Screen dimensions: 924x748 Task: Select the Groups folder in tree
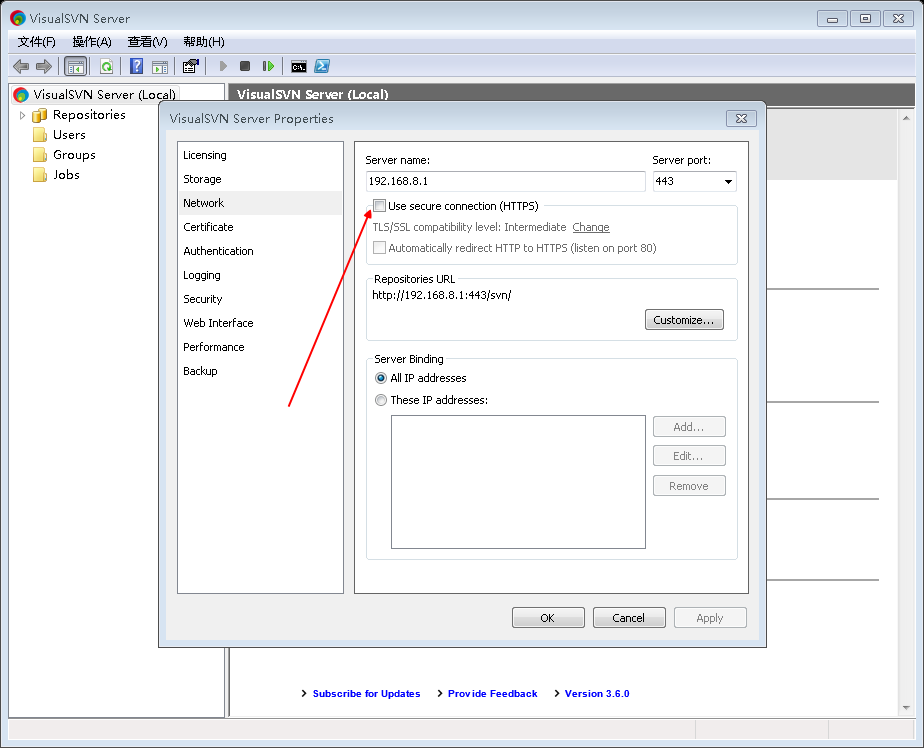tap(74, 155)
